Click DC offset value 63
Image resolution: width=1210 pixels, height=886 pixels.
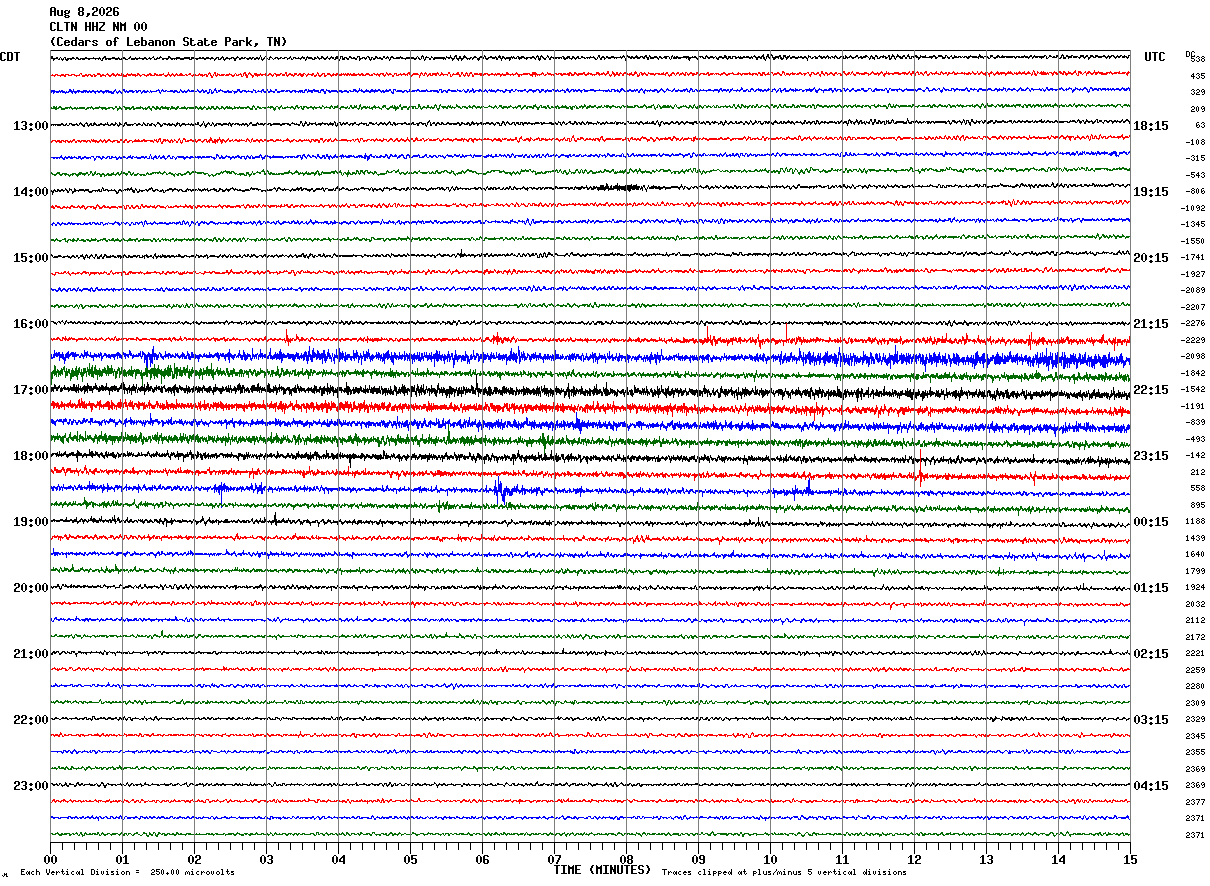click(1199, 125)
